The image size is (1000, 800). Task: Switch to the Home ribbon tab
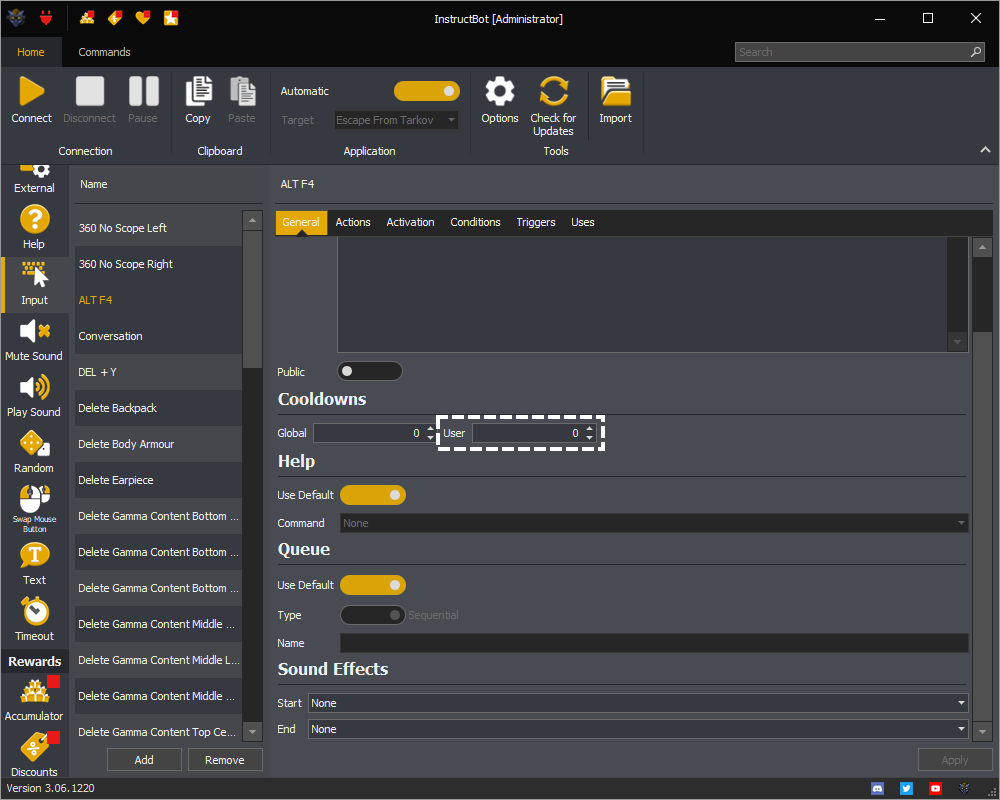[31, 52]
